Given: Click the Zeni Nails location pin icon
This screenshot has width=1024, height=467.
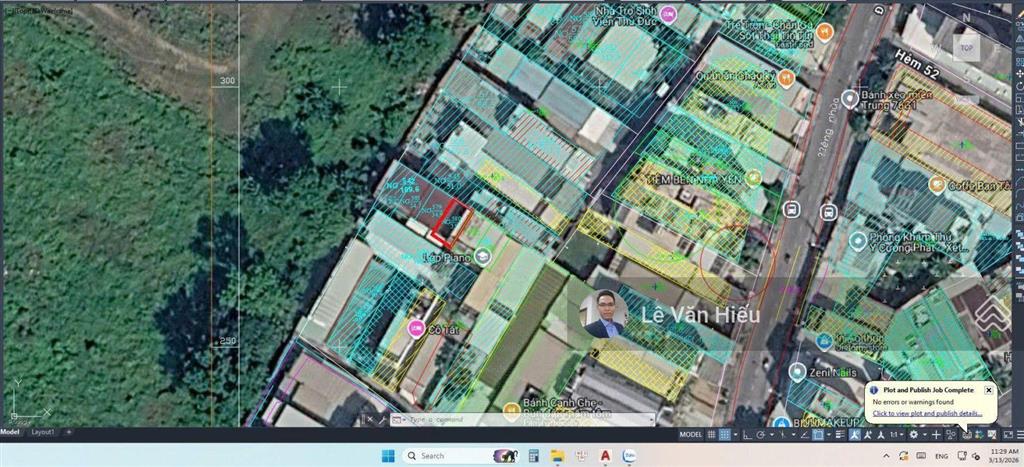Looking at the screenshot, I should click(796, 373).
